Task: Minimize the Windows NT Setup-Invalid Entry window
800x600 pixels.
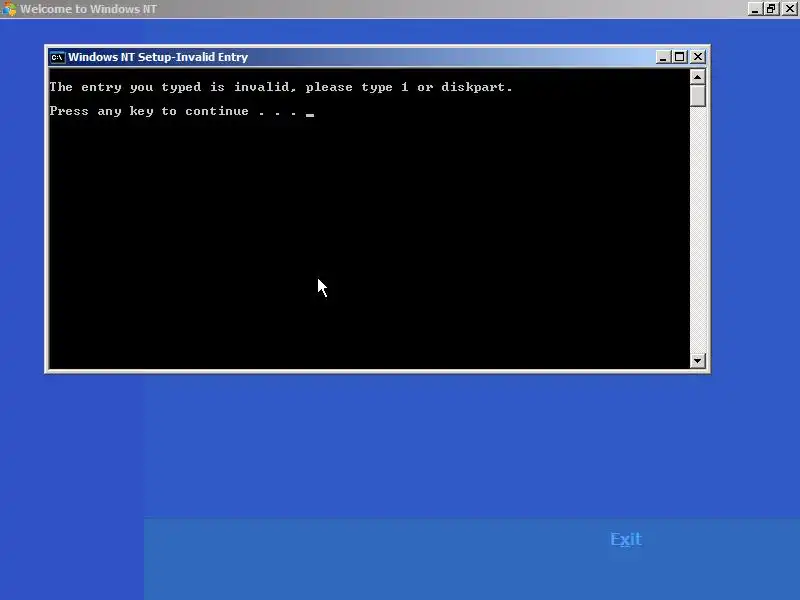Action: click(663, 57)
